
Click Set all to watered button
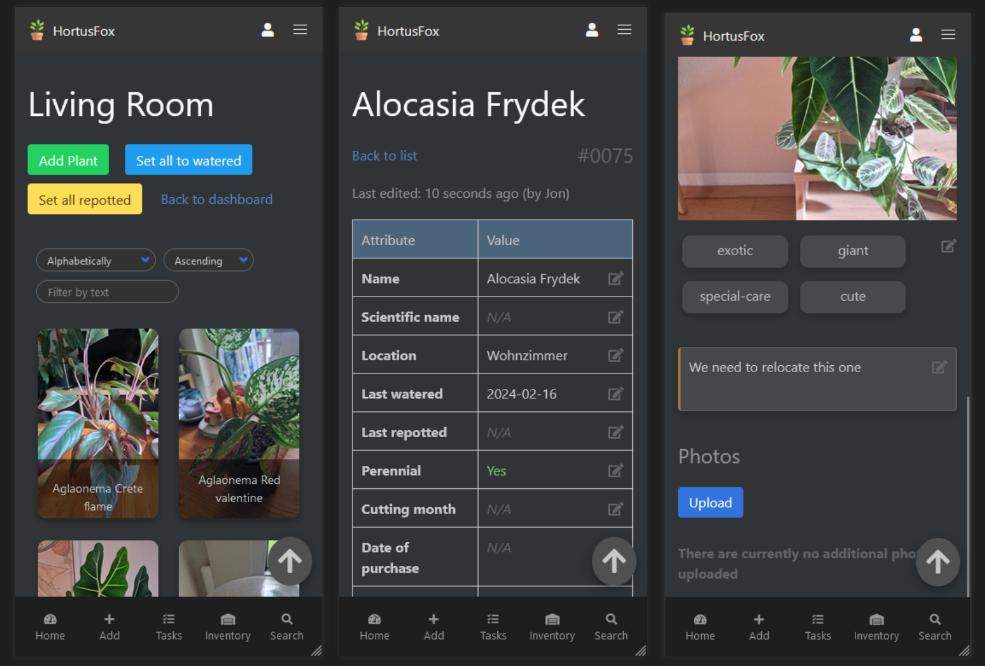(x=188, y=160)
